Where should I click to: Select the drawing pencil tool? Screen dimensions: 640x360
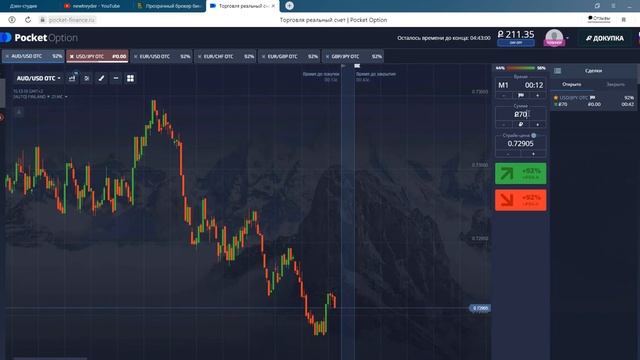101,78
